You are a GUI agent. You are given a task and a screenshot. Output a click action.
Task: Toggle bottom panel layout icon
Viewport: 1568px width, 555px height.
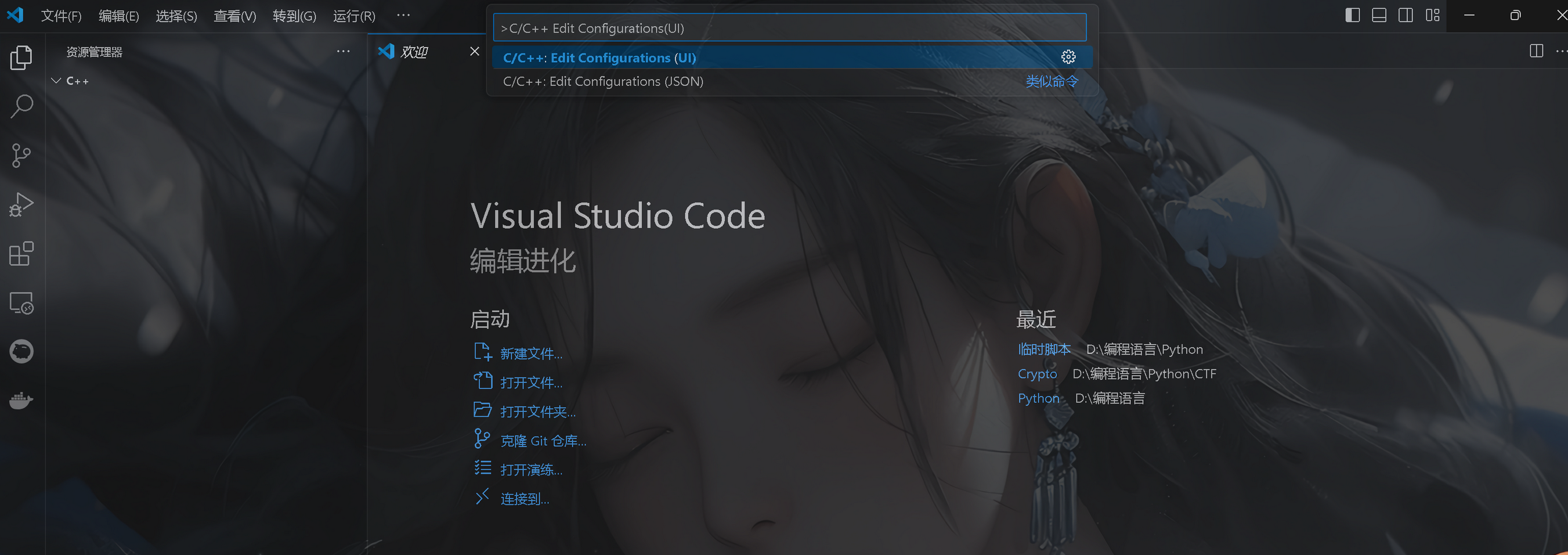1379,15
